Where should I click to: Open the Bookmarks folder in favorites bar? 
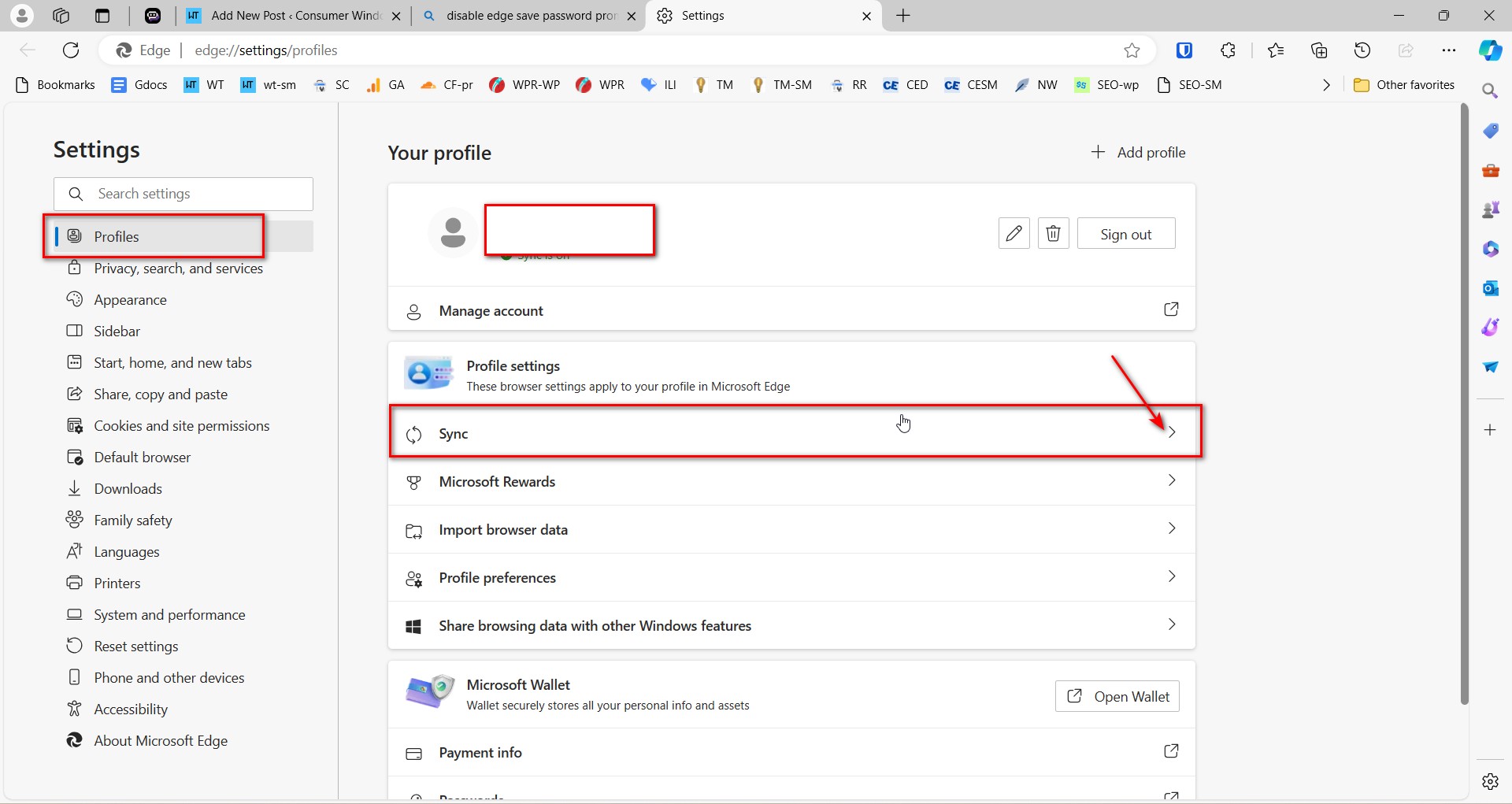pyautogui.click(x=55, y=85)
